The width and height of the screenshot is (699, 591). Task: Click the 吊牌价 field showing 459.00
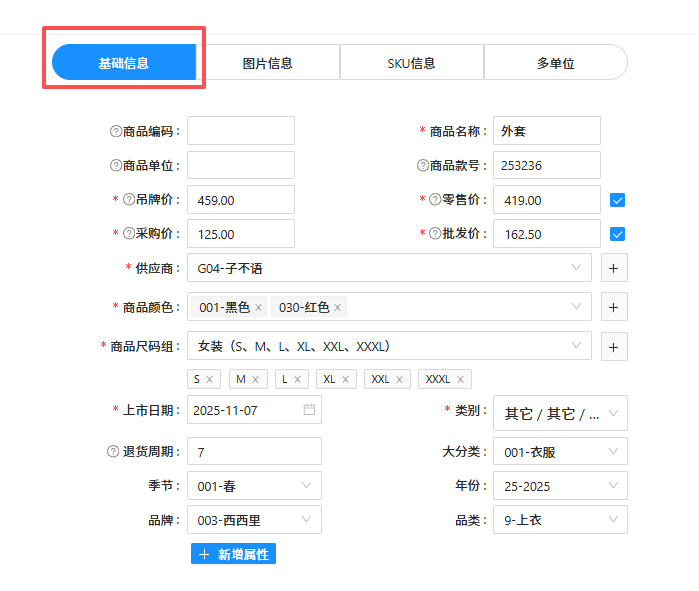(241, 200)
